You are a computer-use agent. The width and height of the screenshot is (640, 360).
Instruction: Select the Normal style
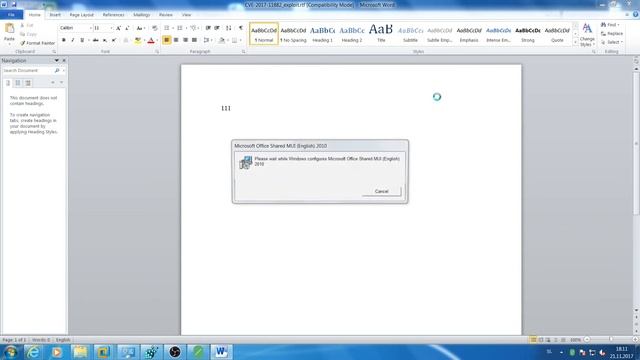tap(264, 33)
